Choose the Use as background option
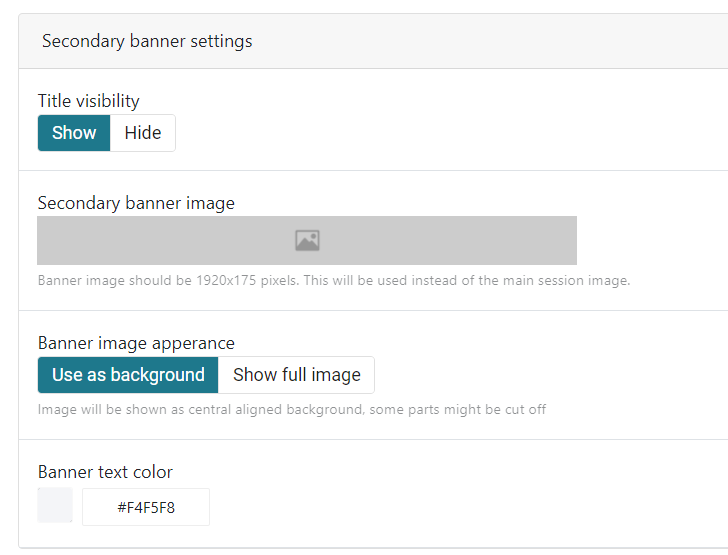 tap(128, 375)
